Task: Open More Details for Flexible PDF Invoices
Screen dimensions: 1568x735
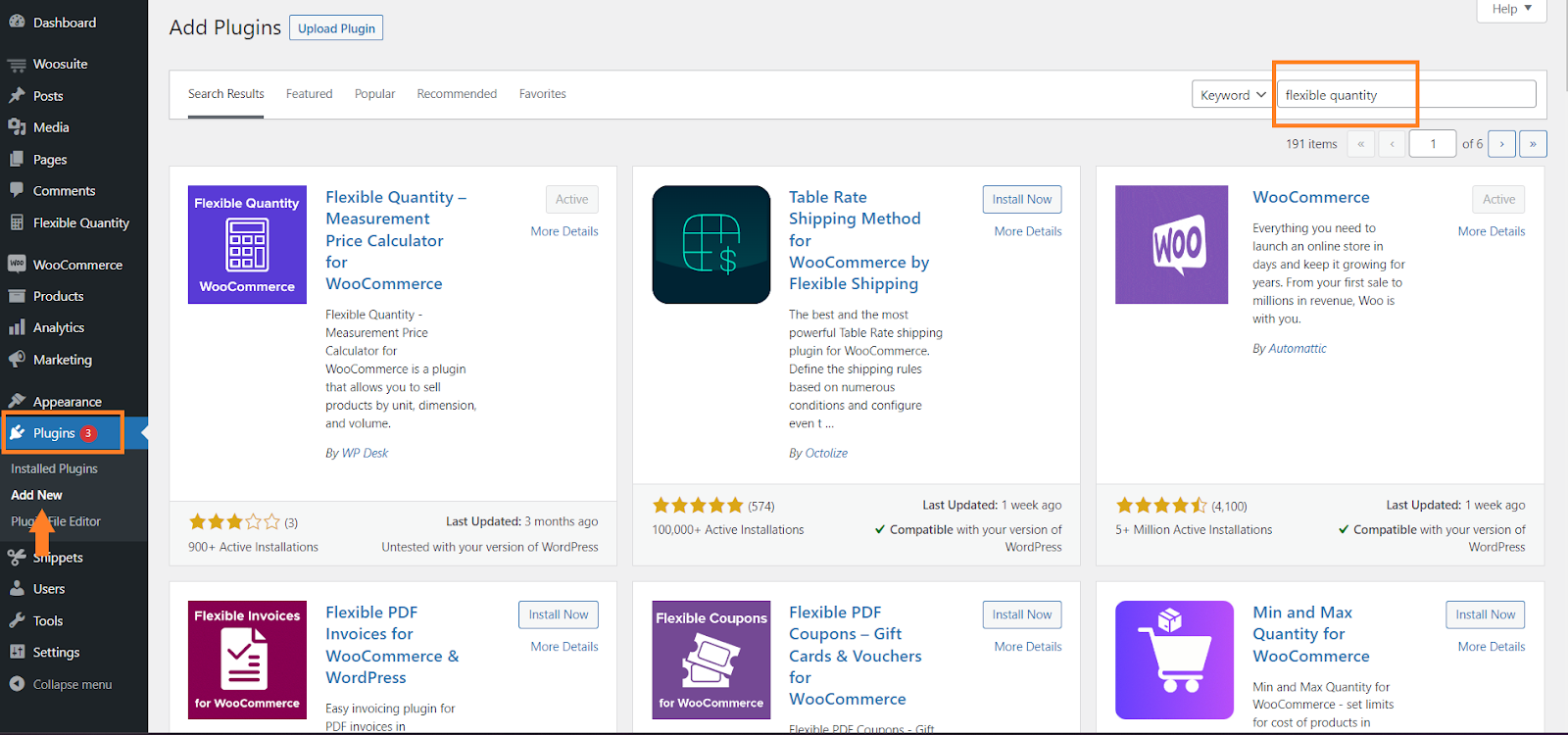Action: click(564, 647)
